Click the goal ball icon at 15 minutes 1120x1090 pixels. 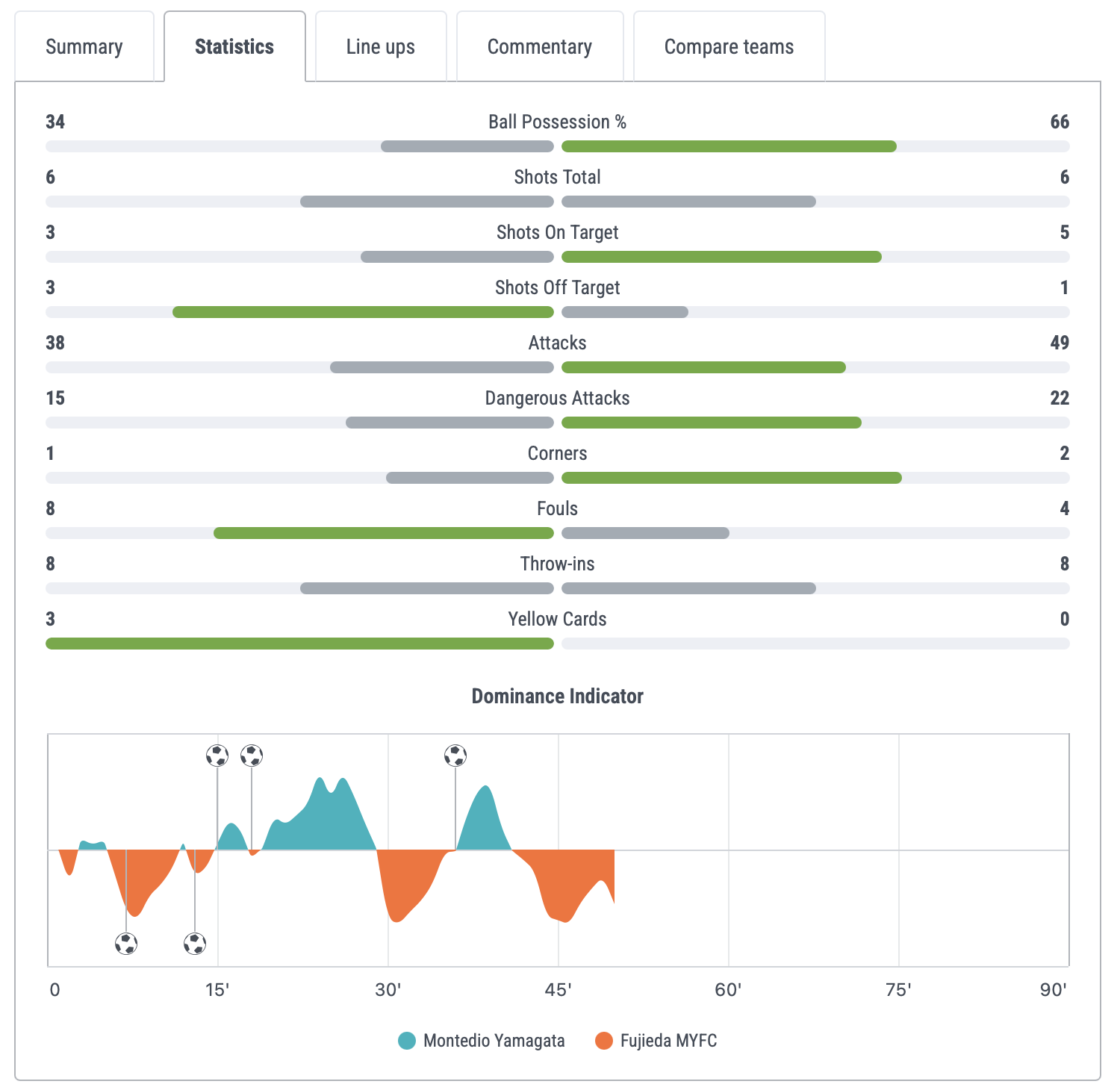pyautogui.click(x=217, y=756)
